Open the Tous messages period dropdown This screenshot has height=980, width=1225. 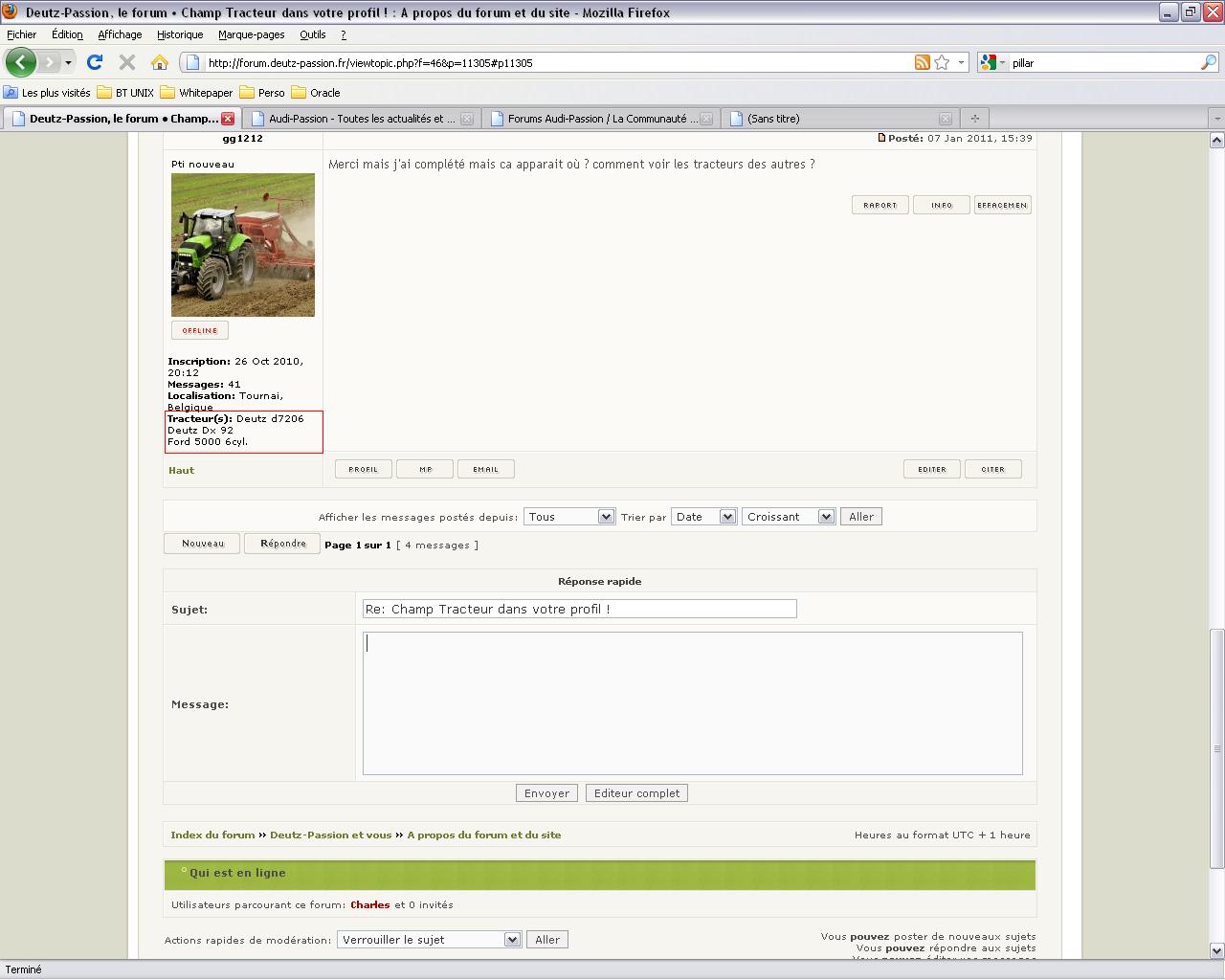(x=569, y=517)
